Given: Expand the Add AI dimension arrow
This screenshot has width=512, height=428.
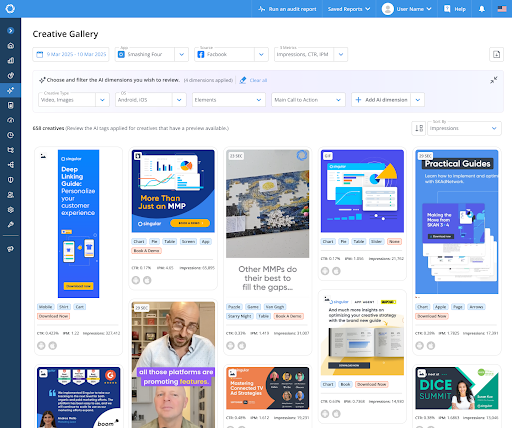Looking at the screenshot, I should click(418, 100).
